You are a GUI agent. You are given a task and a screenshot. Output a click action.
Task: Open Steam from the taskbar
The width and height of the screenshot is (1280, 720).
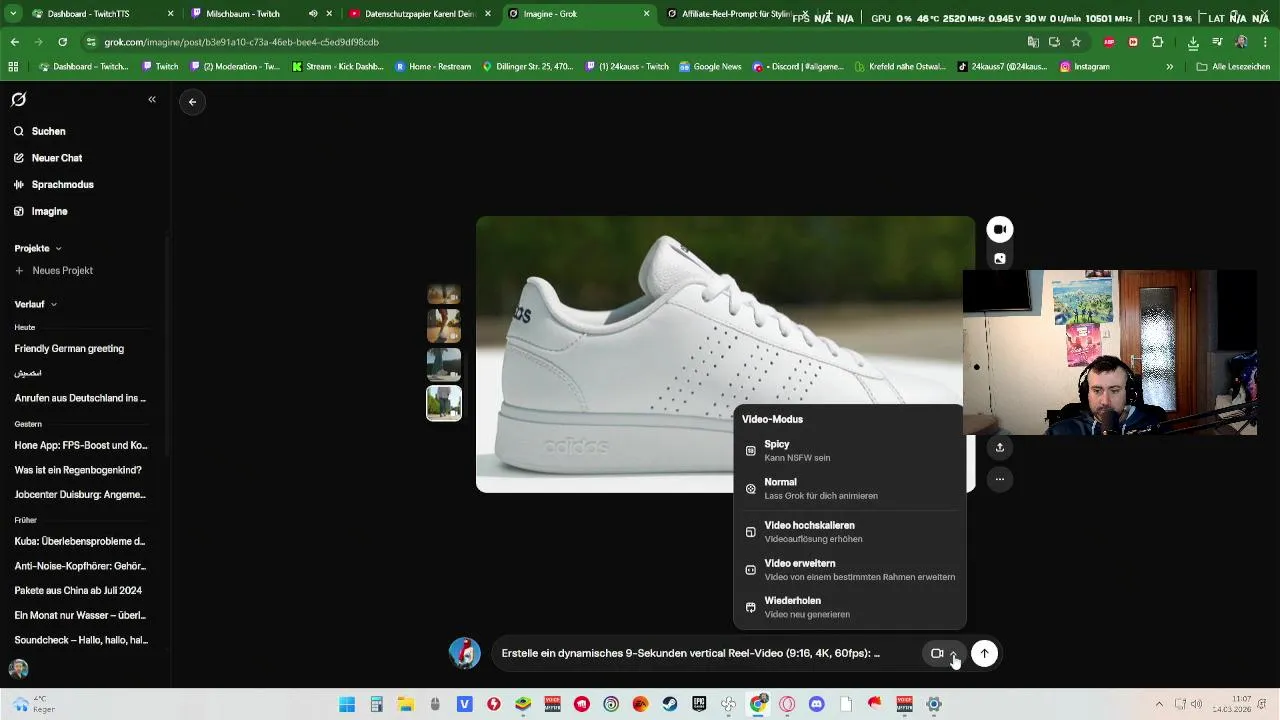click(670, 704)
